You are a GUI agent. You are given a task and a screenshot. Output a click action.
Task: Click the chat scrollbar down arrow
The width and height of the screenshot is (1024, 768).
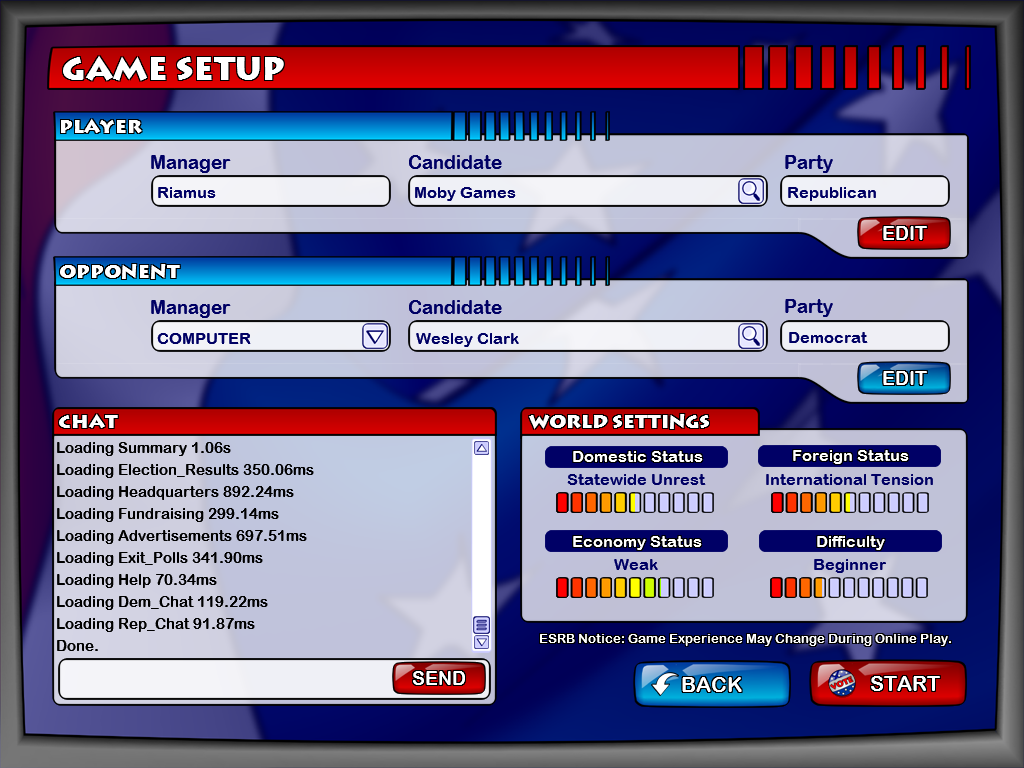coord(481,644)
